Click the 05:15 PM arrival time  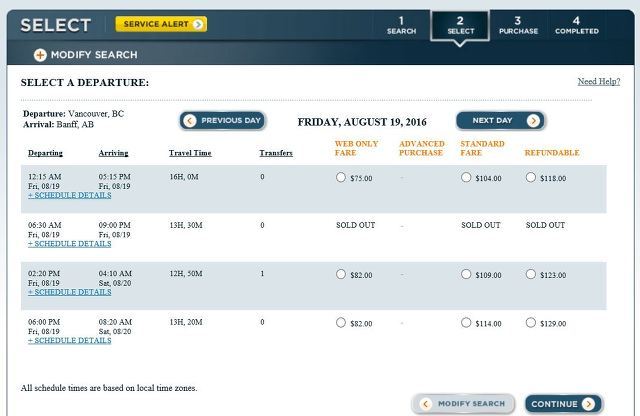coord(115,177)
